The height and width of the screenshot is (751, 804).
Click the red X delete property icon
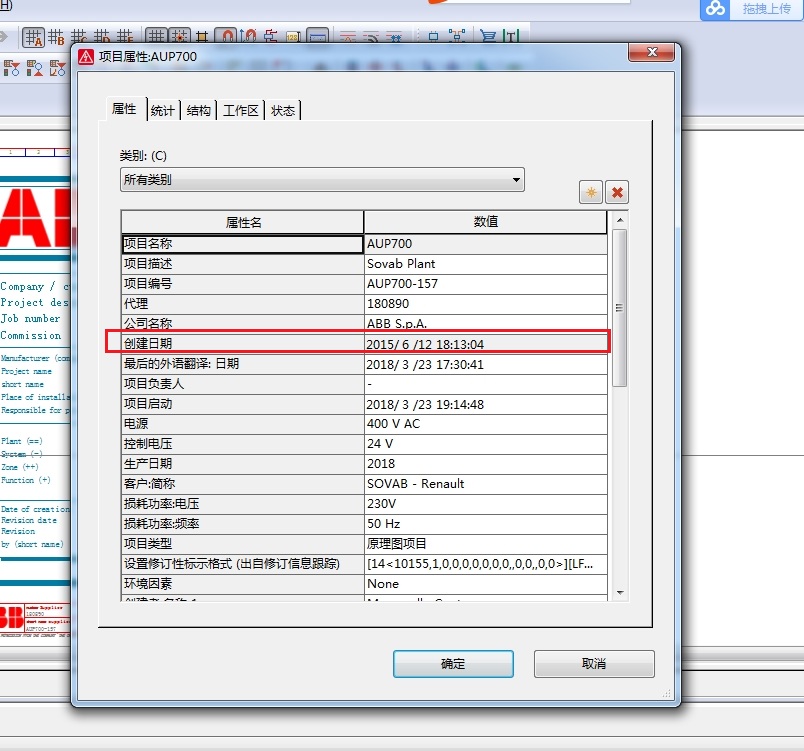click(x=617, y=193)
